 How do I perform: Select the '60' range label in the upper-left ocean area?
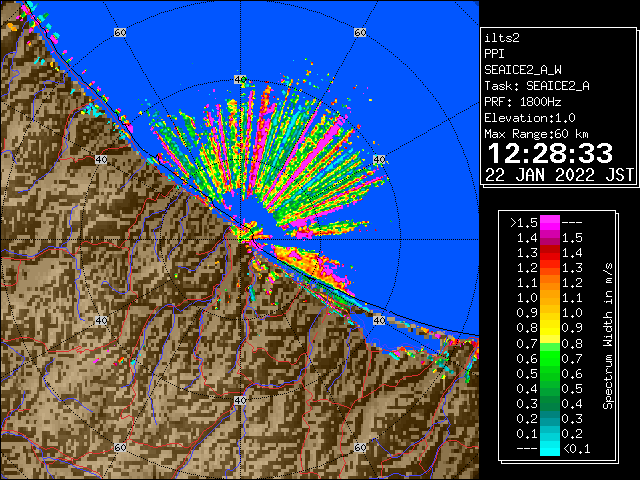coord(120,32)
